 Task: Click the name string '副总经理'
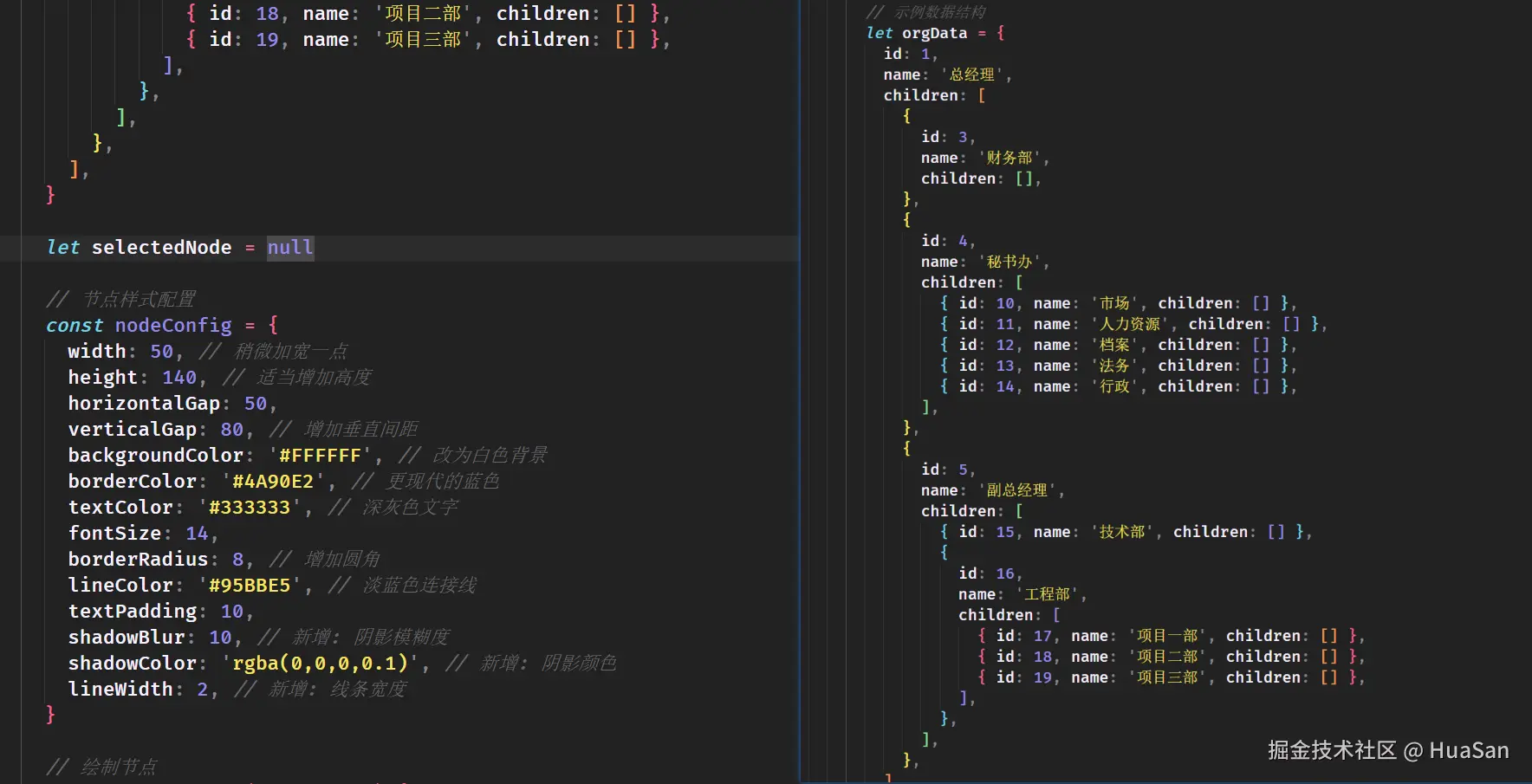click(1017, 490)
